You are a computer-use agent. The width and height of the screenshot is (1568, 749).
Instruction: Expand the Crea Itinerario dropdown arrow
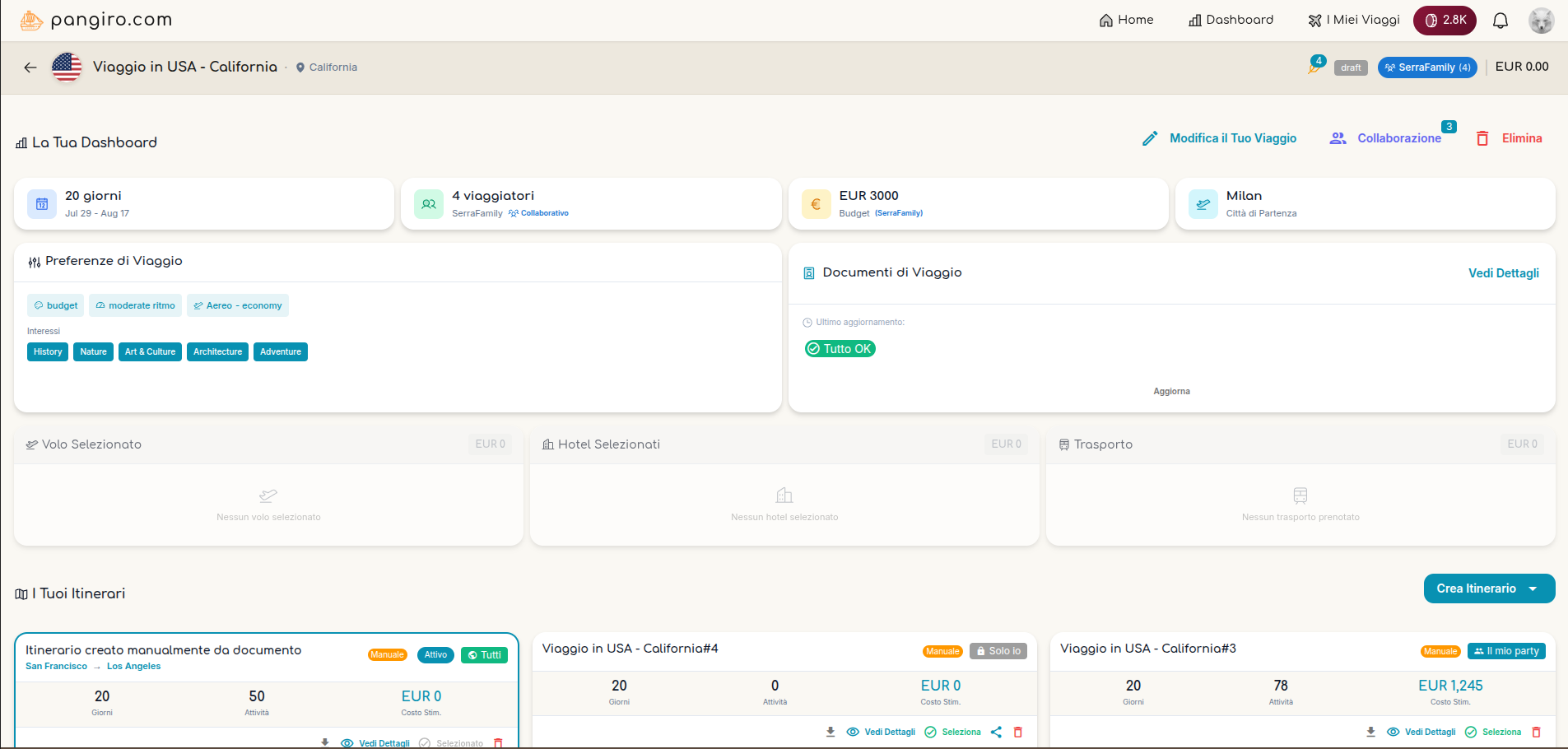(1533, 588)
